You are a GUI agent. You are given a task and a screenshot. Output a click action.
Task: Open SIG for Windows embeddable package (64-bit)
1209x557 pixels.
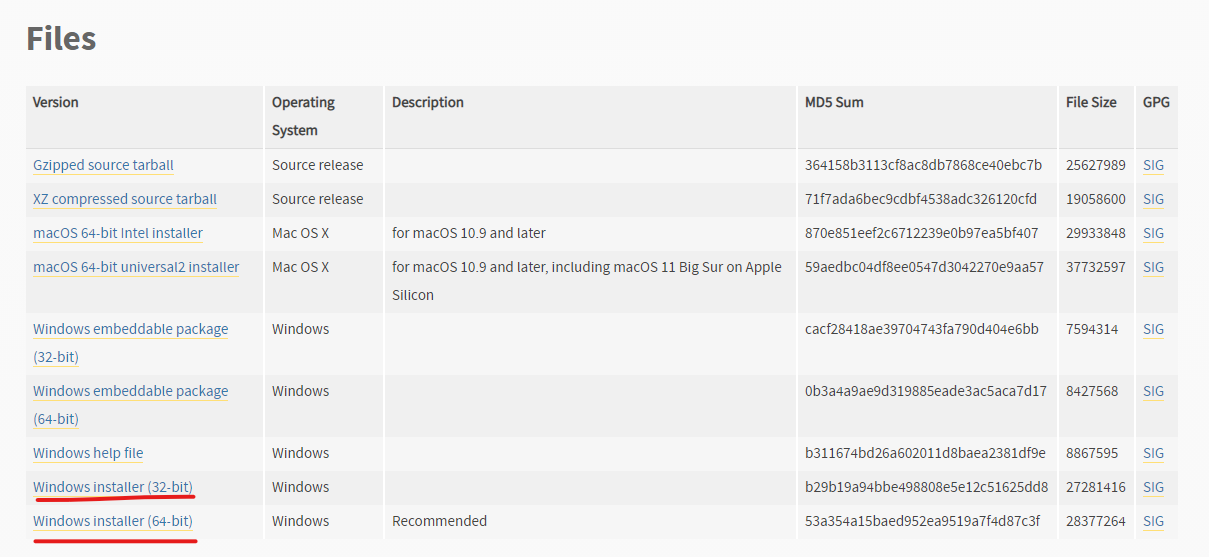point(1153,391)
